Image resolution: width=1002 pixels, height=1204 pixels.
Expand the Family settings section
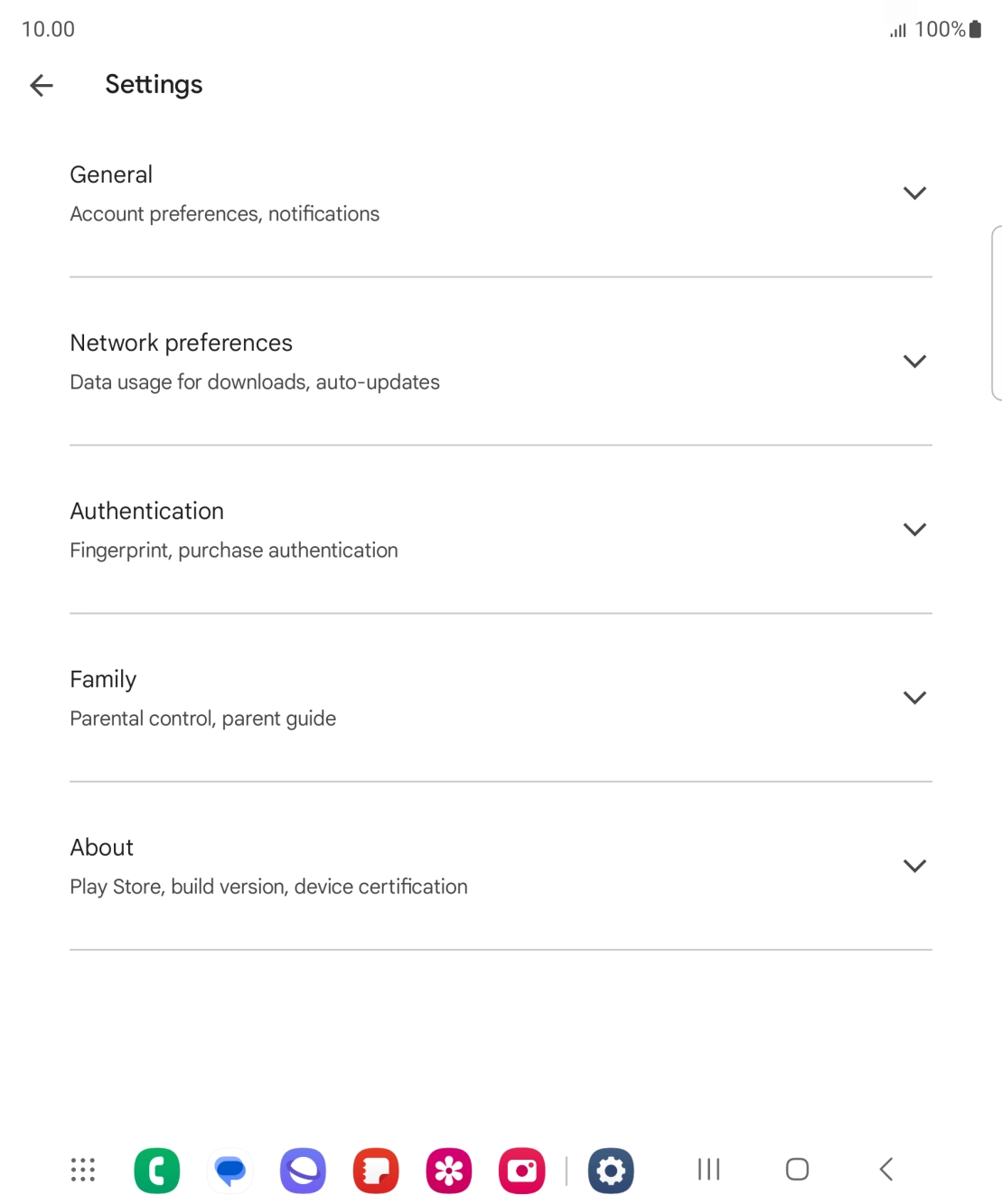click(914, 697)
